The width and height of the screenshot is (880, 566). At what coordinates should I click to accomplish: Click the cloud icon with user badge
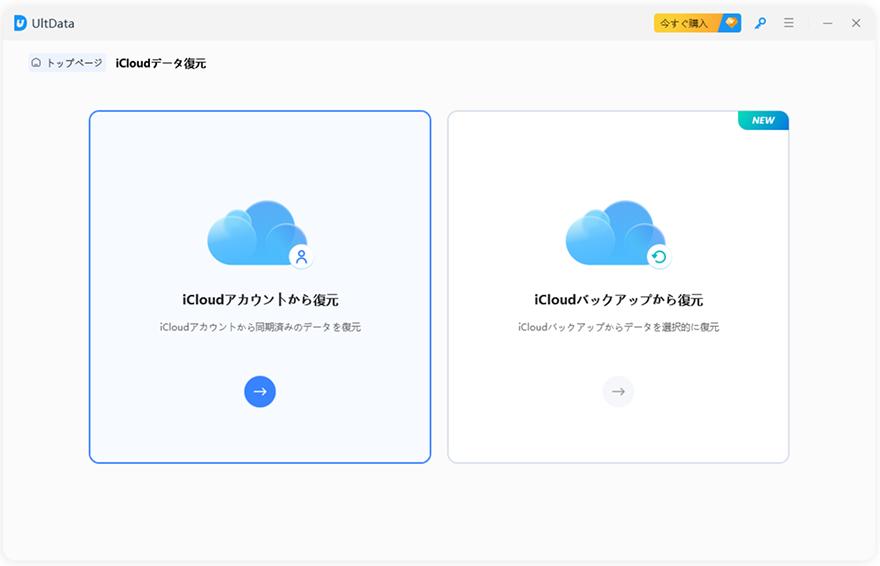point(260,234)
